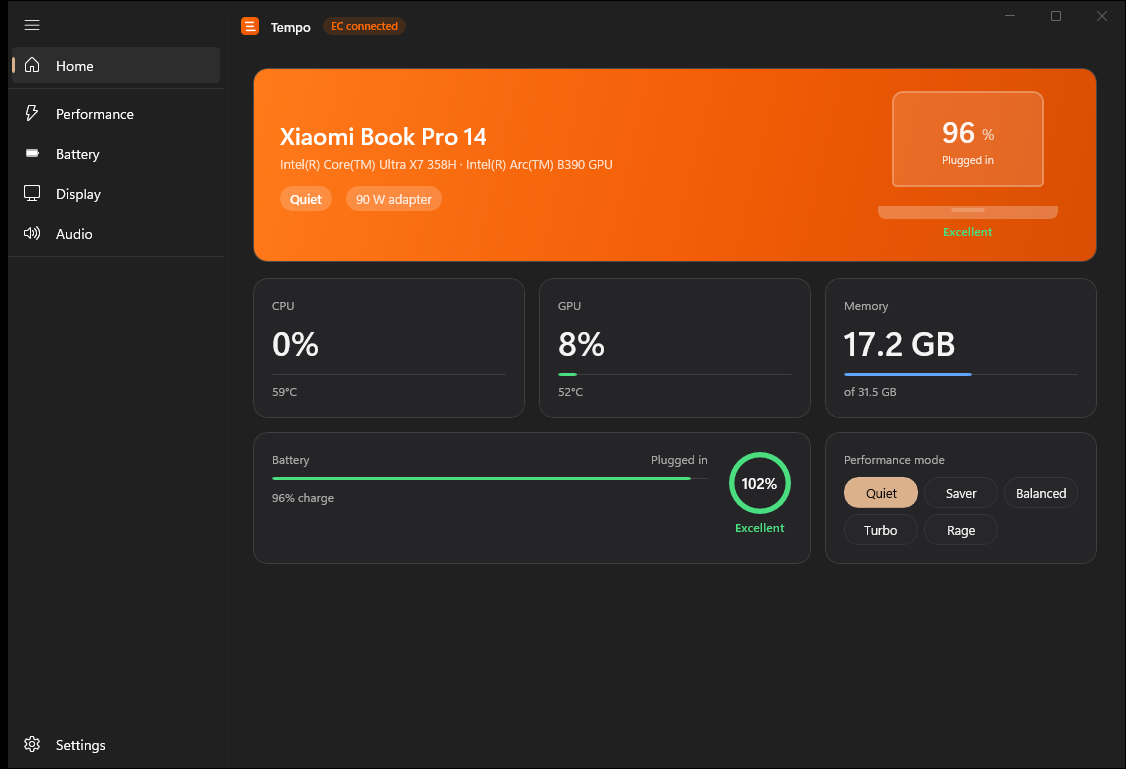Click 'Excellent' under the laptop illustration
Viewport: 1126px width, 769px height.
tap(967, 232)
